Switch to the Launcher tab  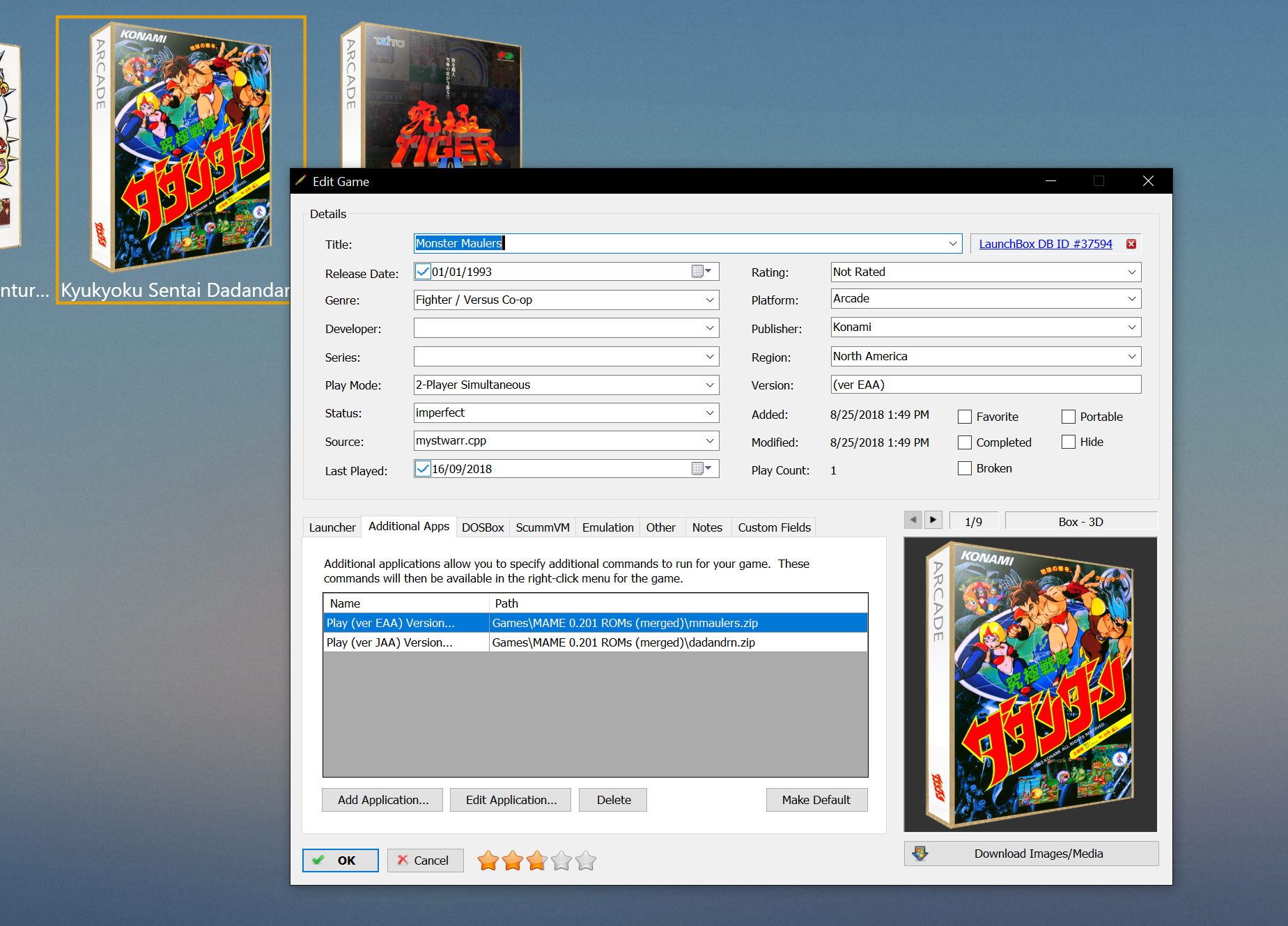coord(332,527)
